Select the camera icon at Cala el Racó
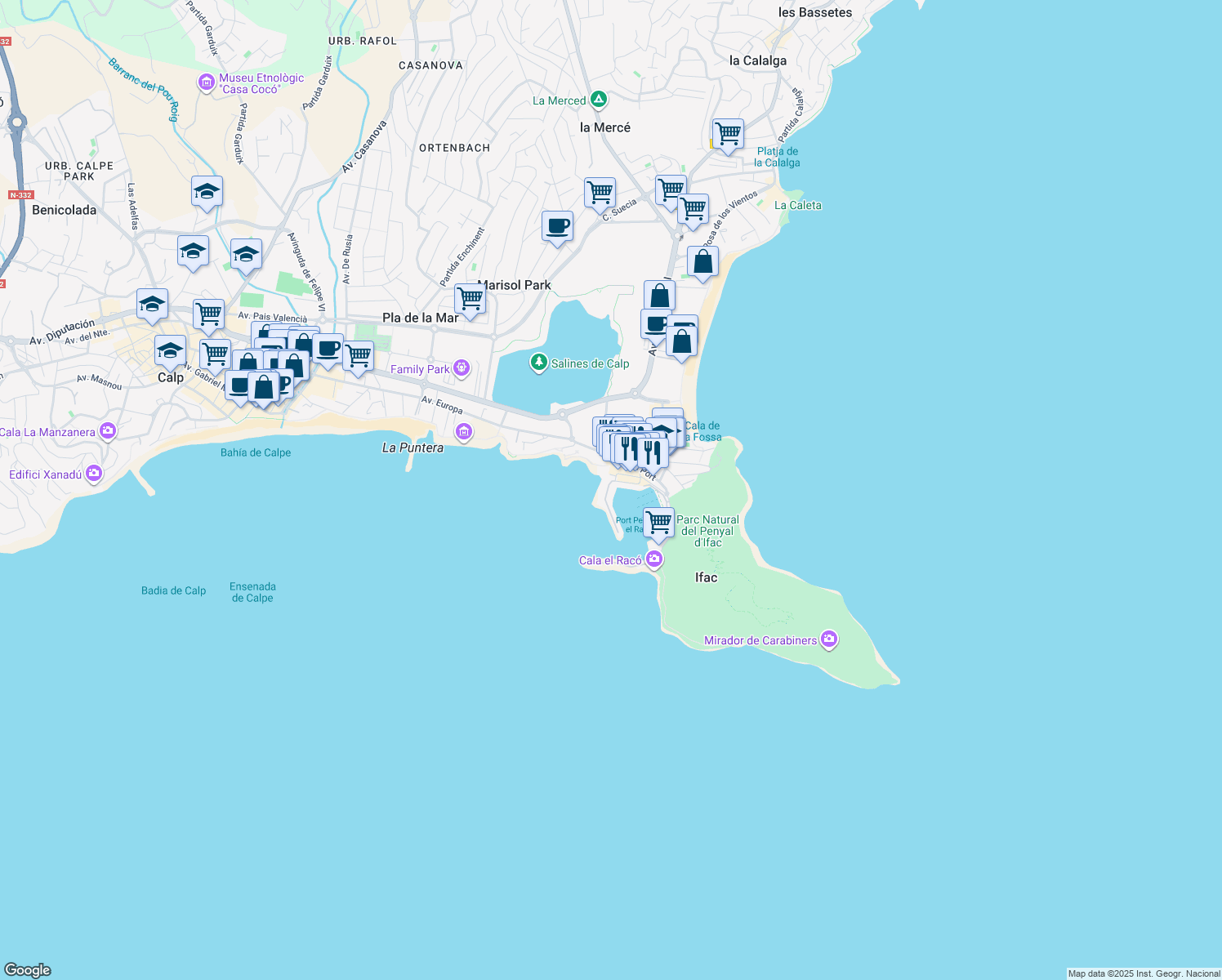Viewport: 1222px width, 980px height. pos(653,559)
